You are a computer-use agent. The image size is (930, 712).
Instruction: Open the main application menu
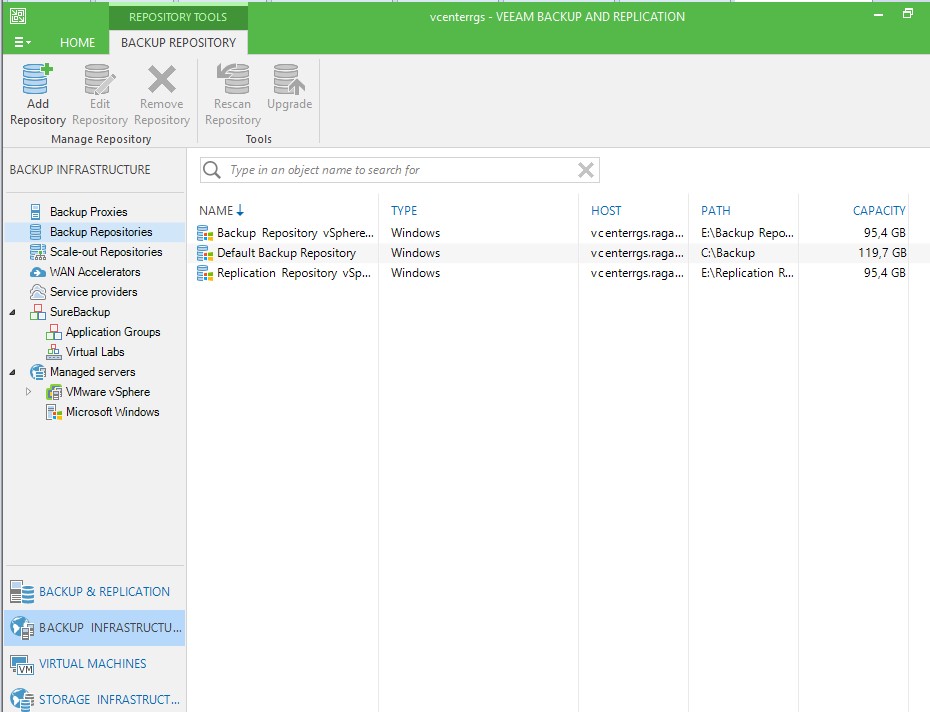pos(20,42)
